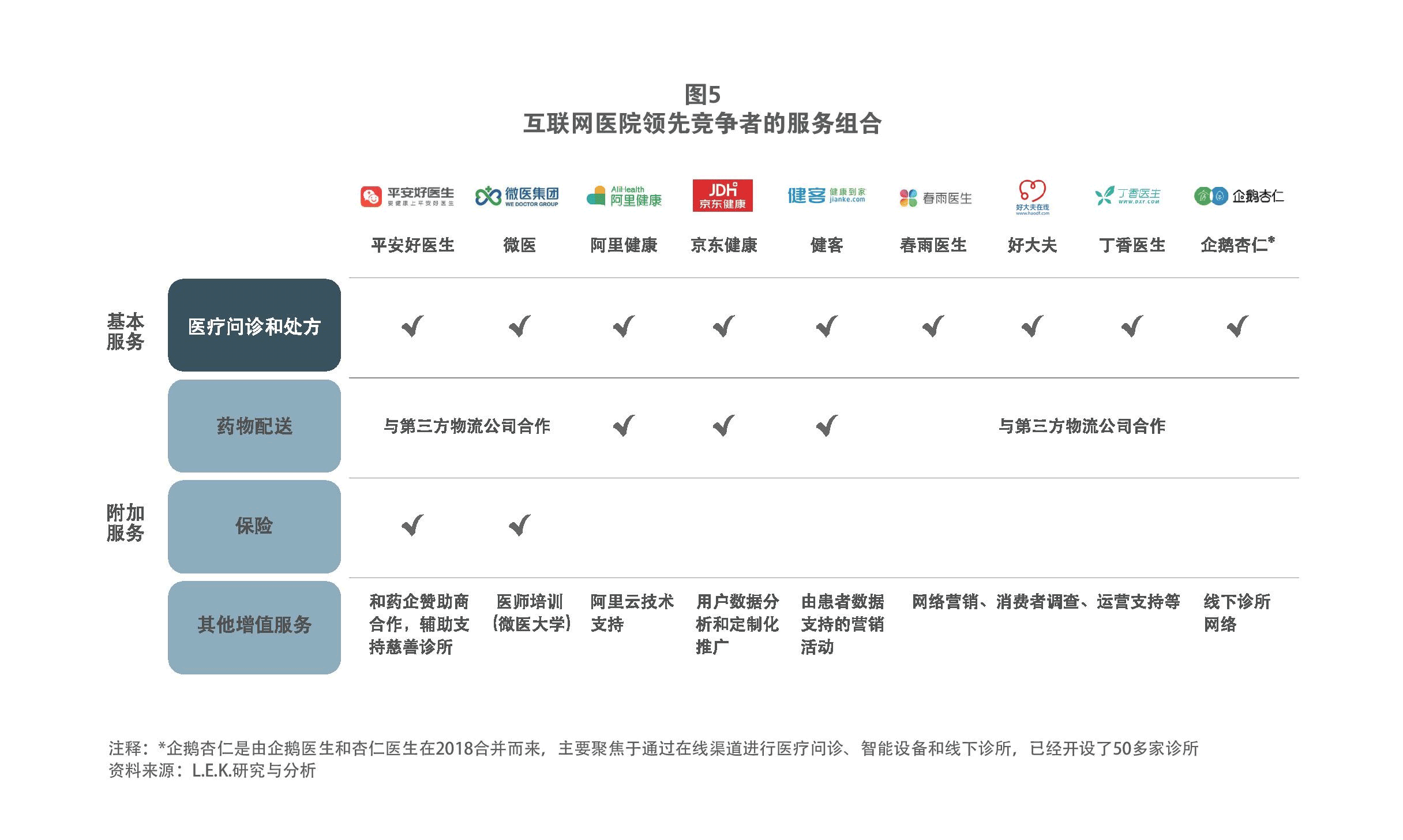
Task: Click the 医师培训（微医大学）cell
Action: [531, 613]
